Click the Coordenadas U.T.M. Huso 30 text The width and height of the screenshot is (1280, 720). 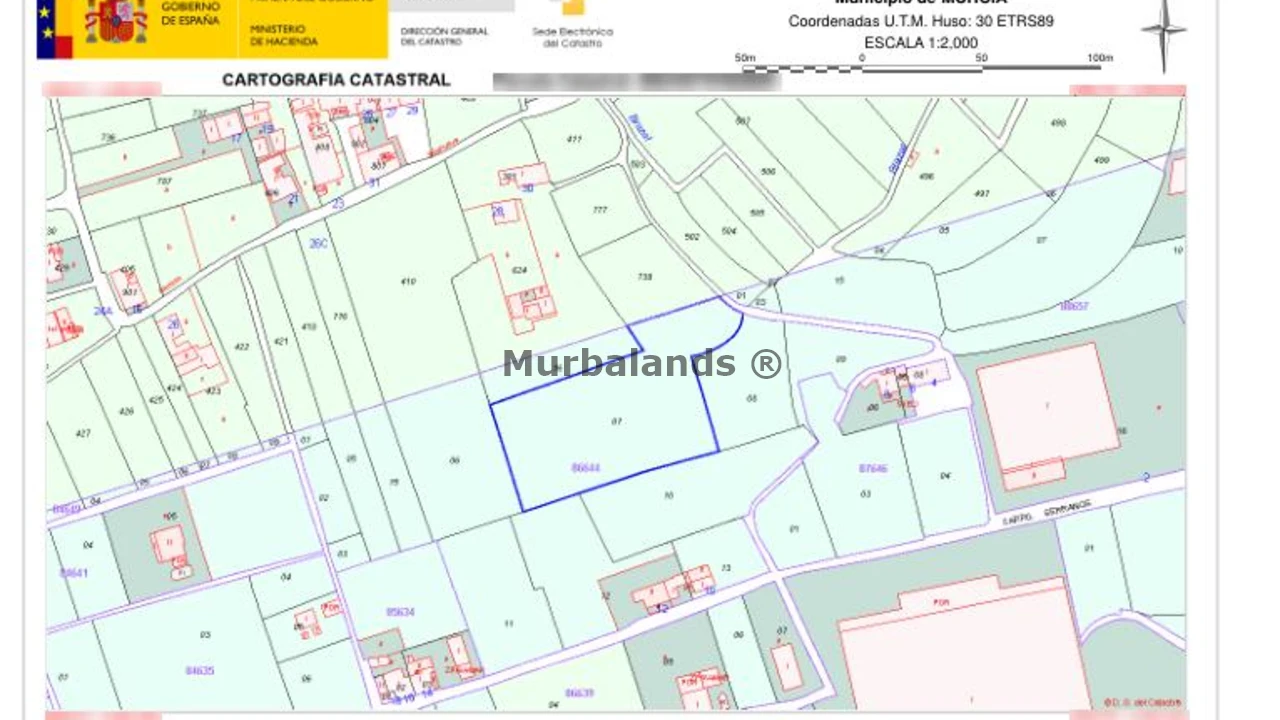920,21
